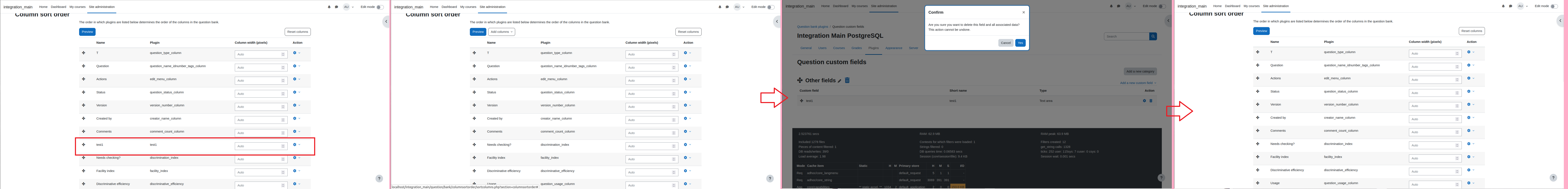Open action gear of Facility index row, second screenshot
Screen dimensions: 1568x189
pyautogui.click(x=686, y=158)
